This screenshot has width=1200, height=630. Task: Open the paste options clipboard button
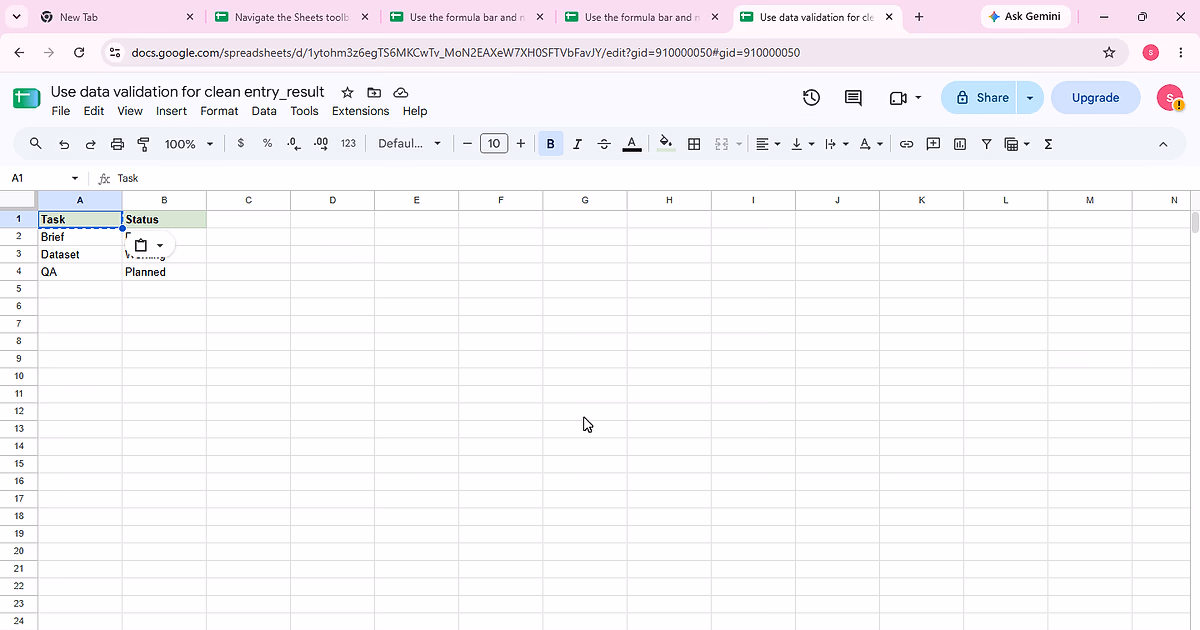pos(149,245)
